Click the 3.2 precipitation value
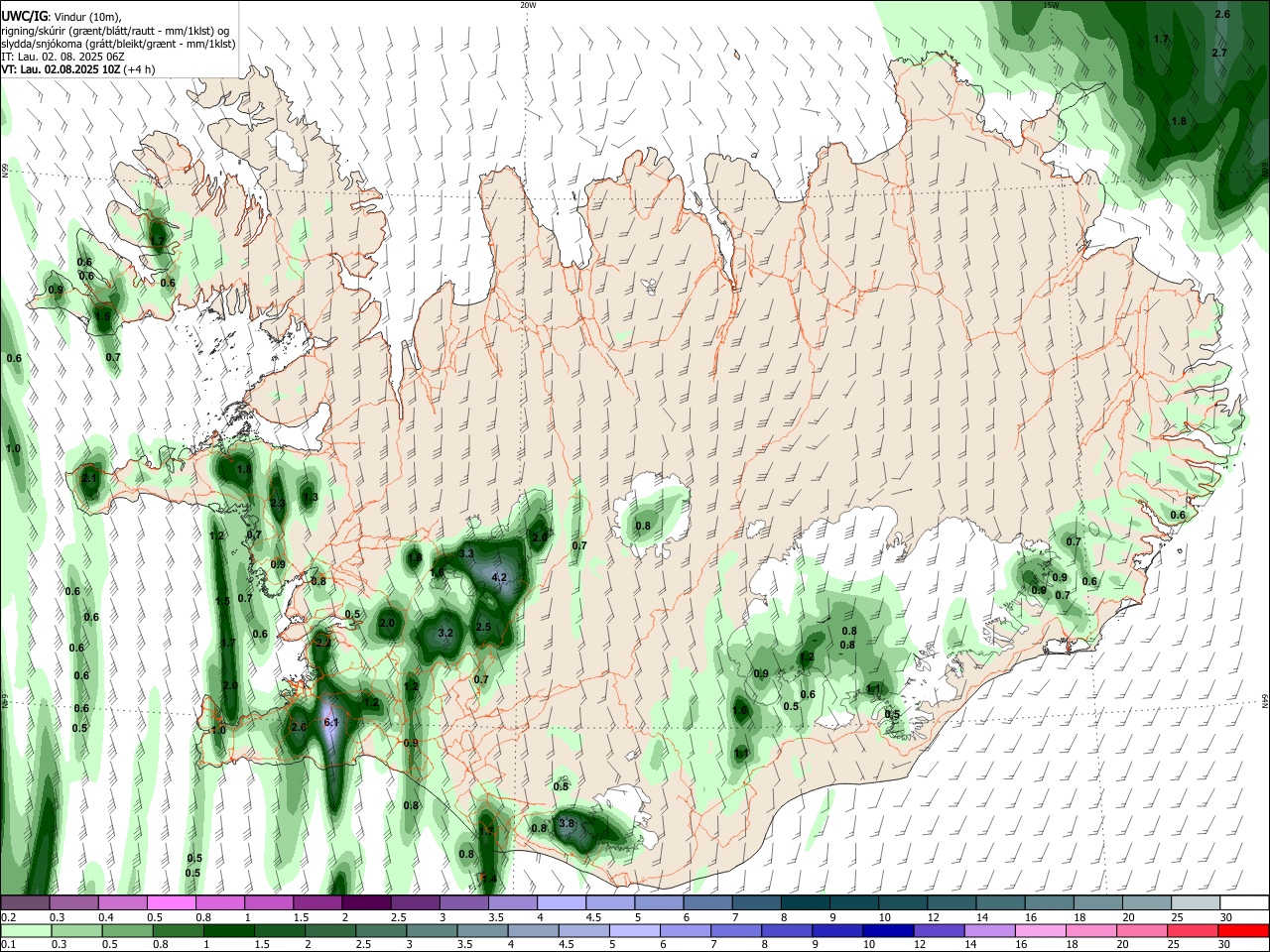The image size is (1270, 952). click(445, 633)
